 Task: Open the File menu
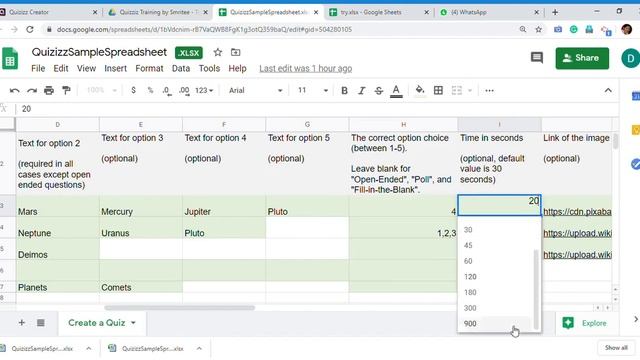(x=38, y=69)
